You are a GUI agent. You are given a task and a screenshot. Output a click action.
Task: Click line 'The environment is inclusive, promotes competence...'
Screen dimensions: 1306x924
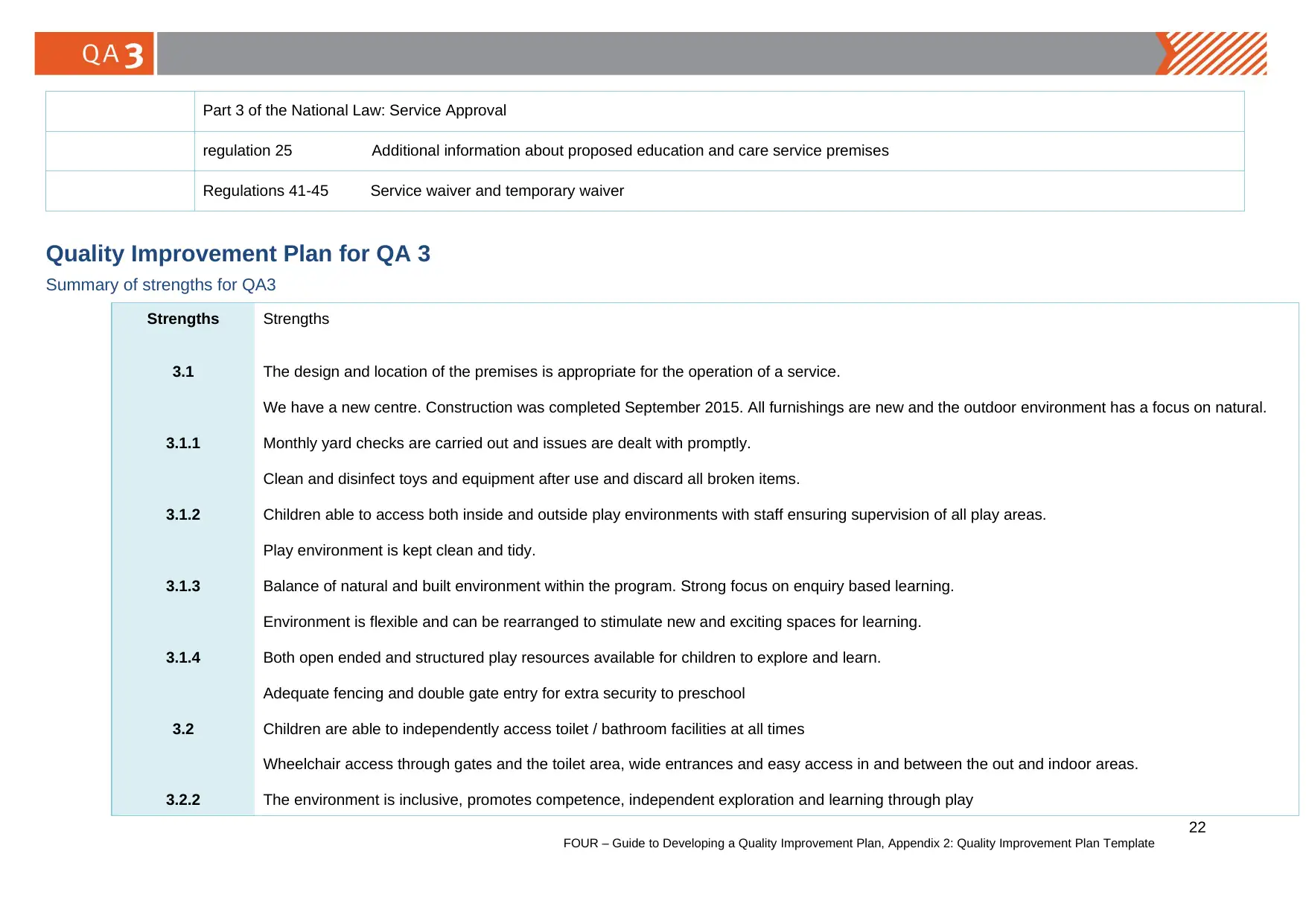(x=618, y=800)
